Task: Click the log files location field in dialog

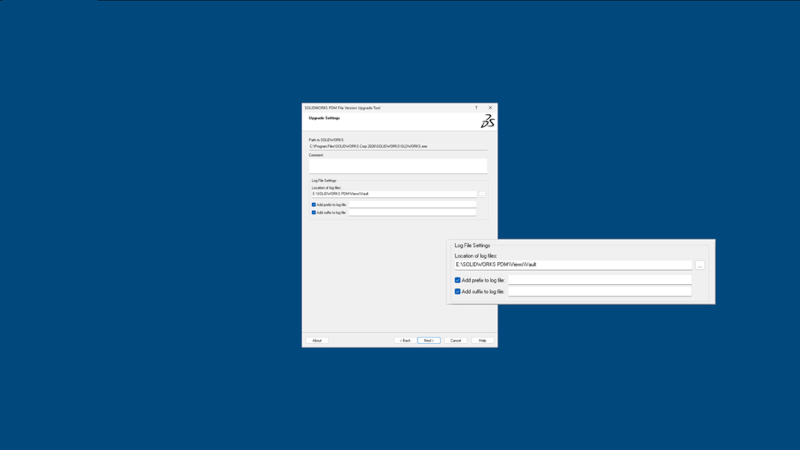Action: [393, 194]
